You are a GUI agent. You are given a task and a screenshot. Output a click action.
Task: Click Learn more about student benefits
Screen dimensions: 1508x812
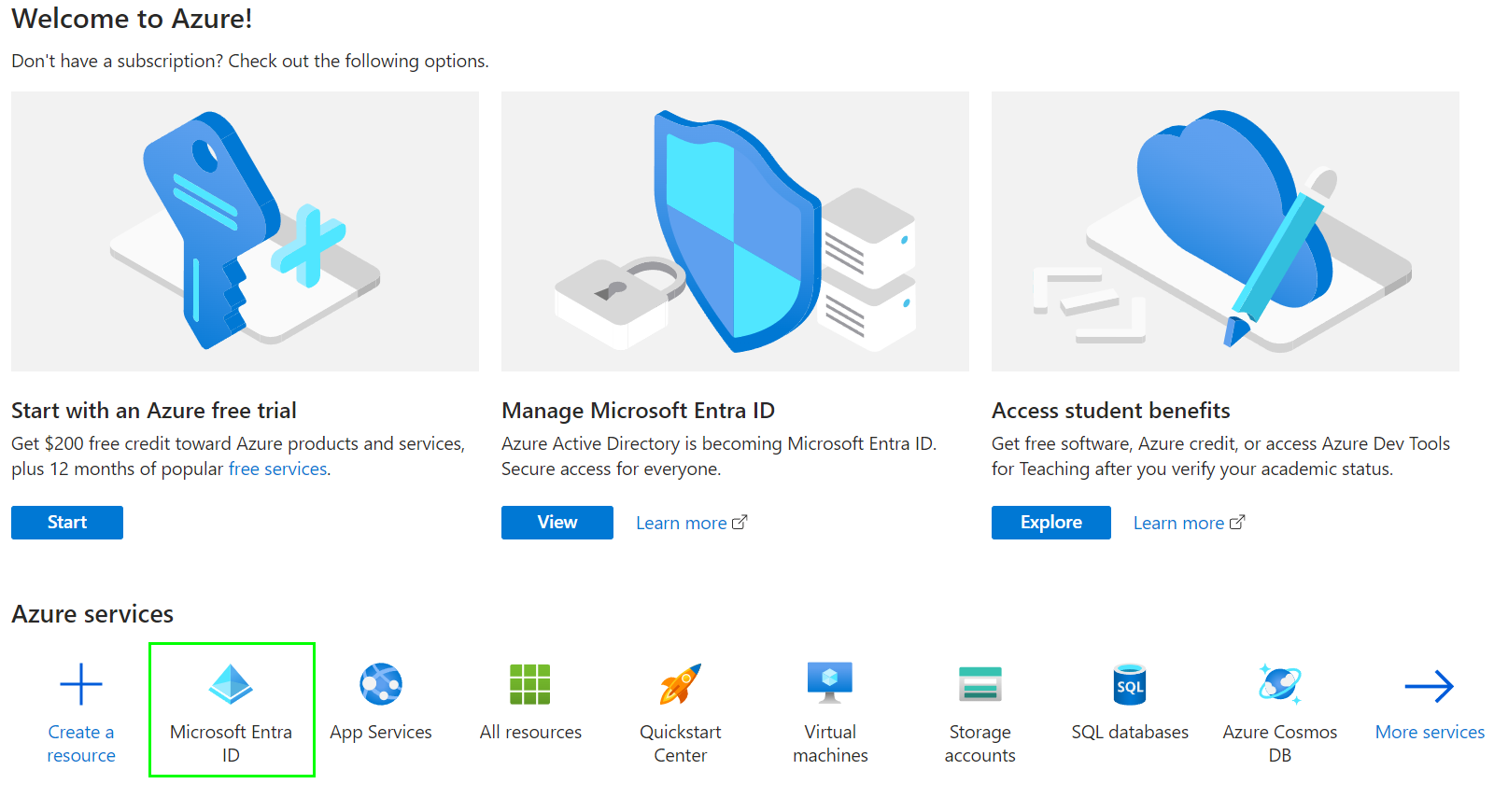[x=1179, y=522]
